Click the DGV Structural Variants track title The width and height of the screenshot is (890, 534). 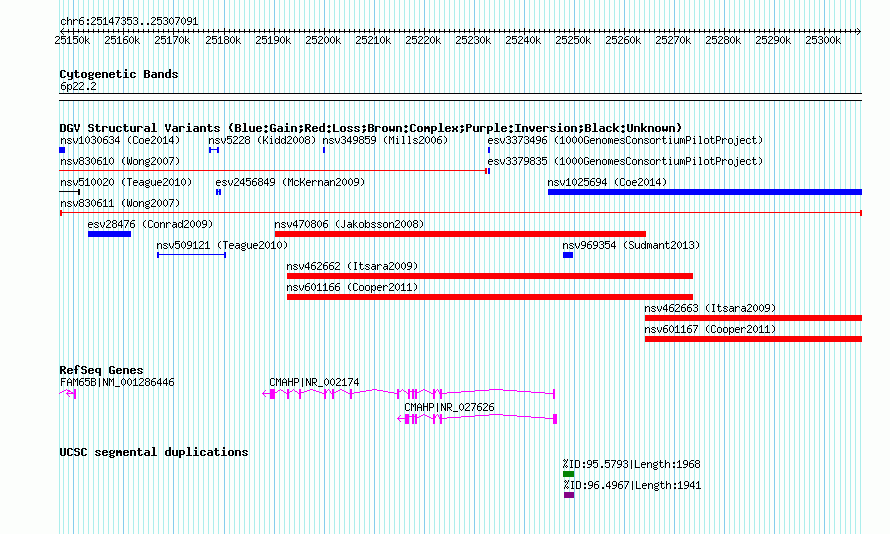[x=371, y=128]
